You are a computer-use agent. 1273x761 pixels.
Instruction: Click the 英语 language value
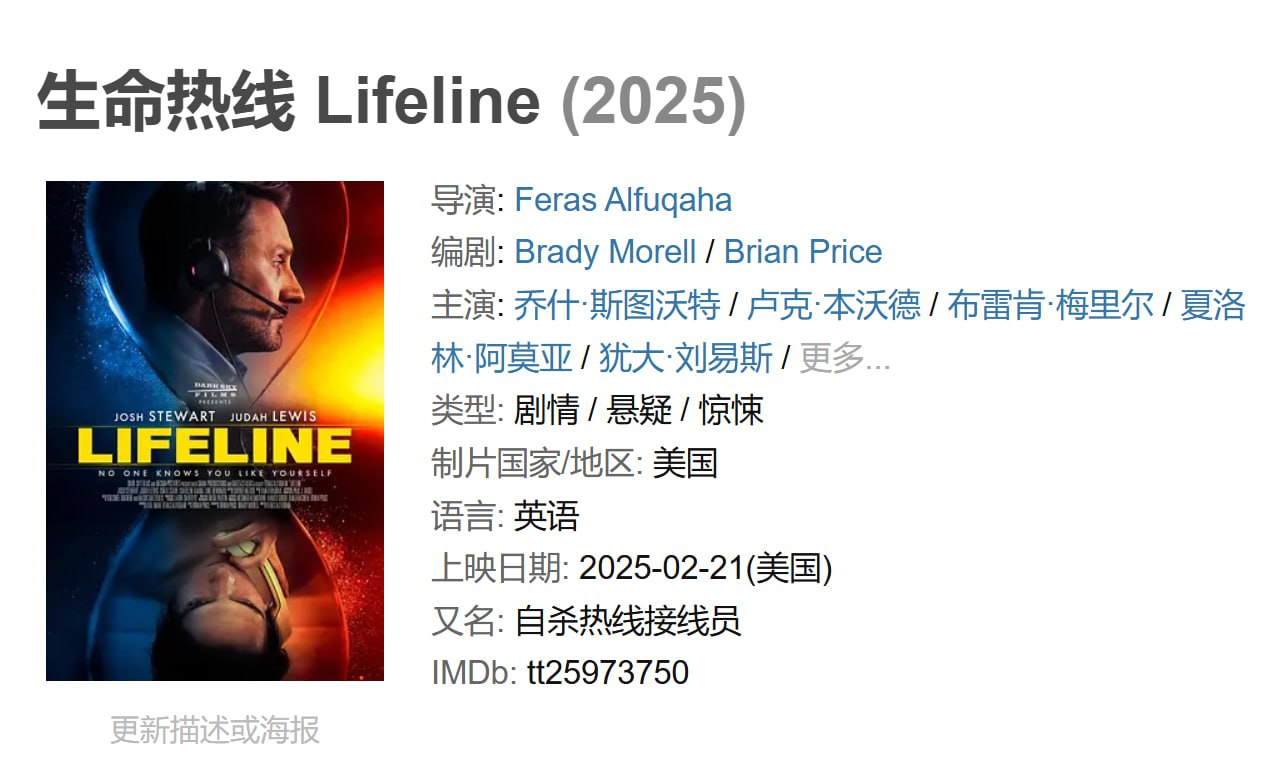tap(547, 515)
